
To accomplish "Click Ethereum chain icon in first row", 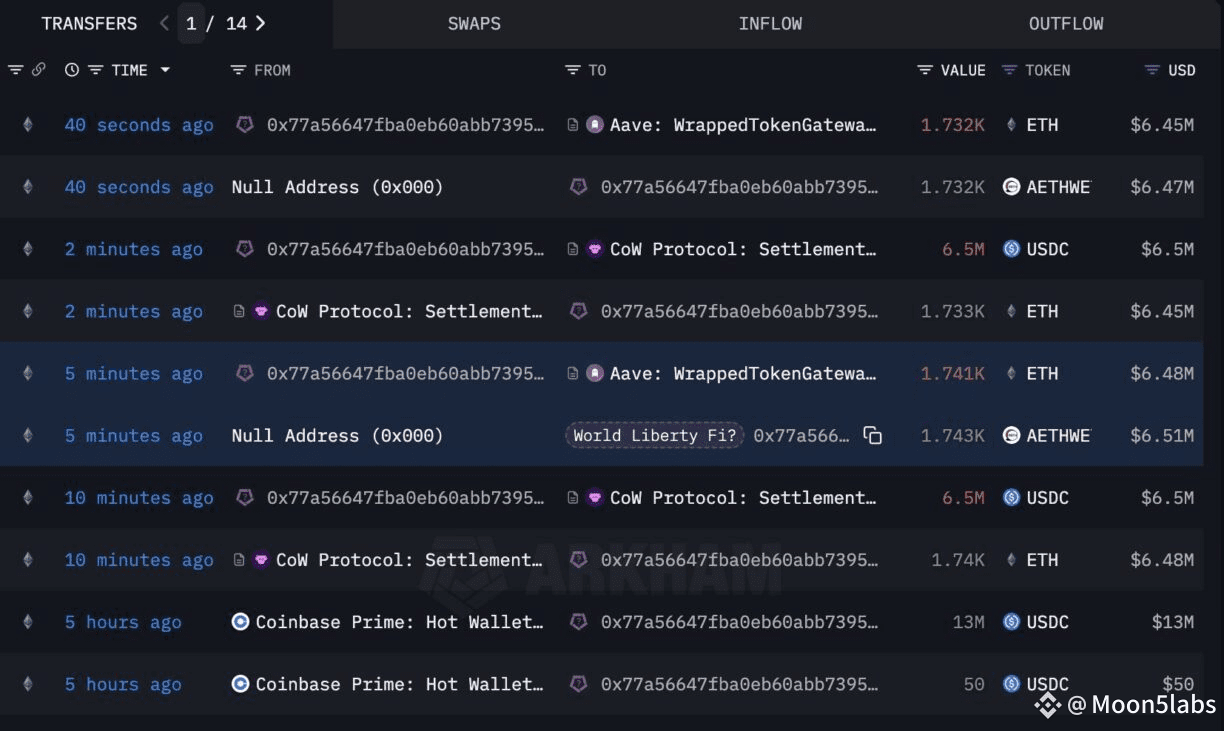I will [x=27, y=125].
